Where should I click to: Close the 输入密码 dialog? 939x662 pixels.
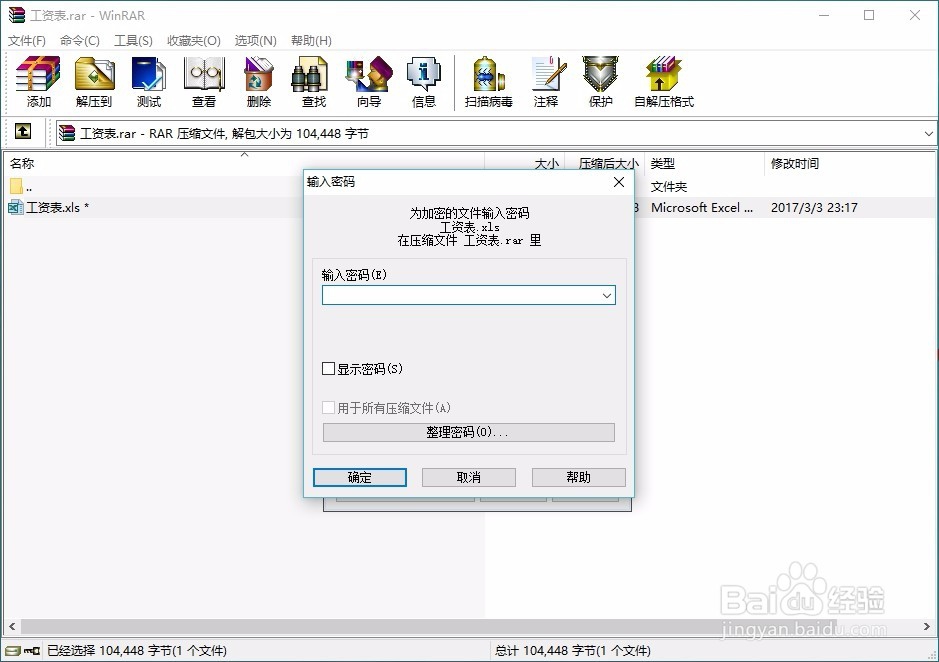pyautogui.click(x=619, y=182)
